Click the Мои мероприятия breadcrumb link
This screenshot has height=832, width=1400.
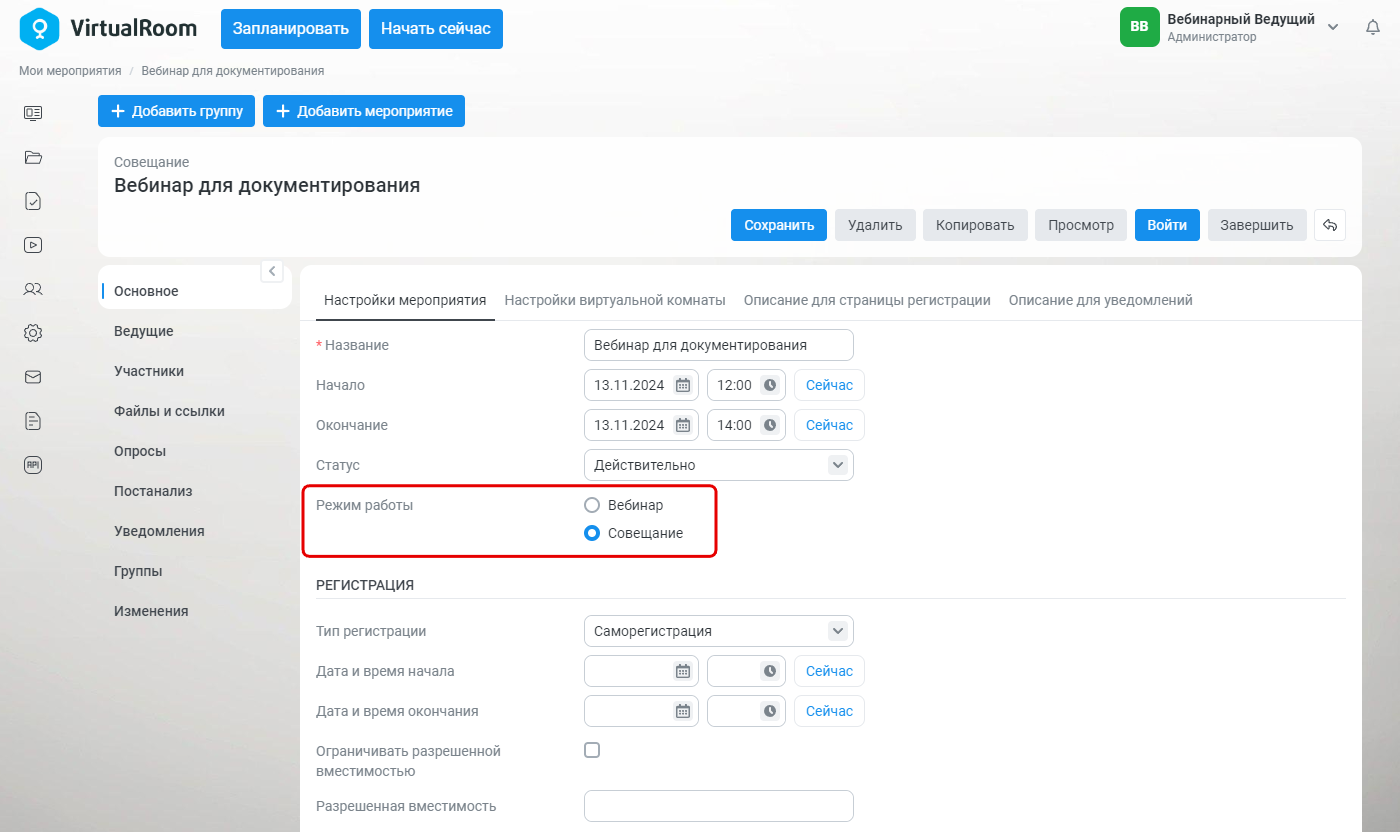pyautogui.click(x=70, y=71)
